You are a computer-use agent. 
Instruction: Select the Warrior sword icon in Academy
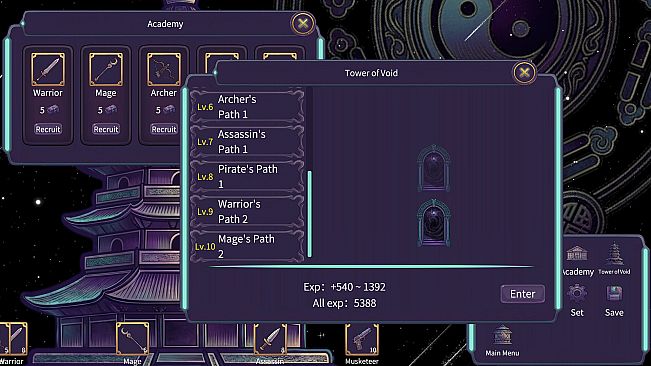click(x=48, y=69)
